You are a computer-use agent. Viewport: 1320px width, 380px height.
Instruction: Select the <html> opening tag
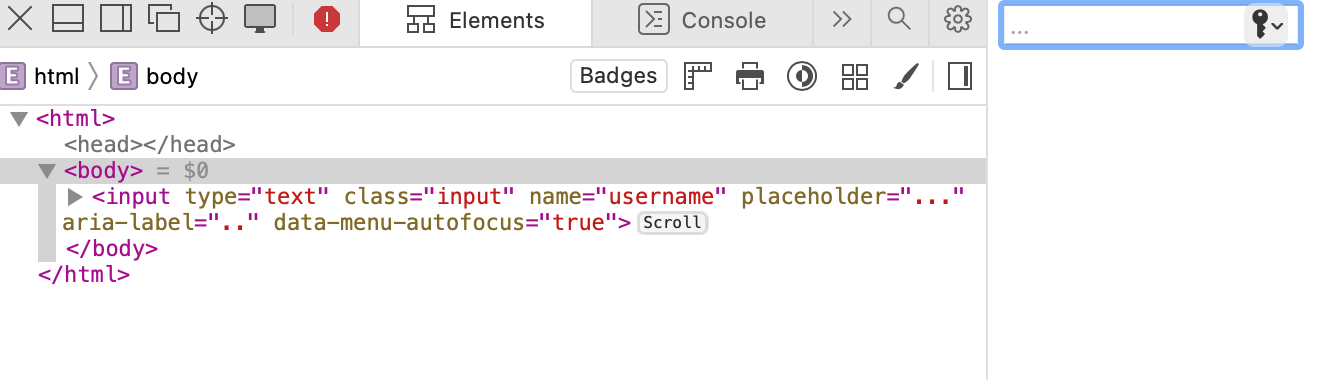pos(76,119)
